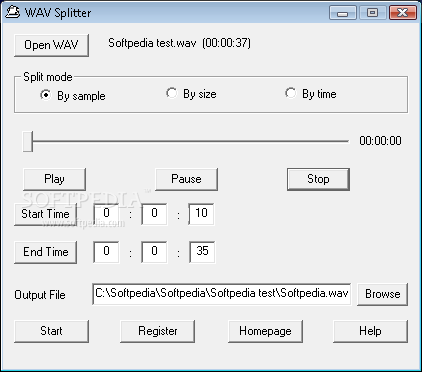Screen dimensions: 422x372
Task: Focus the Start Time hours field
Action: (106, 214)
